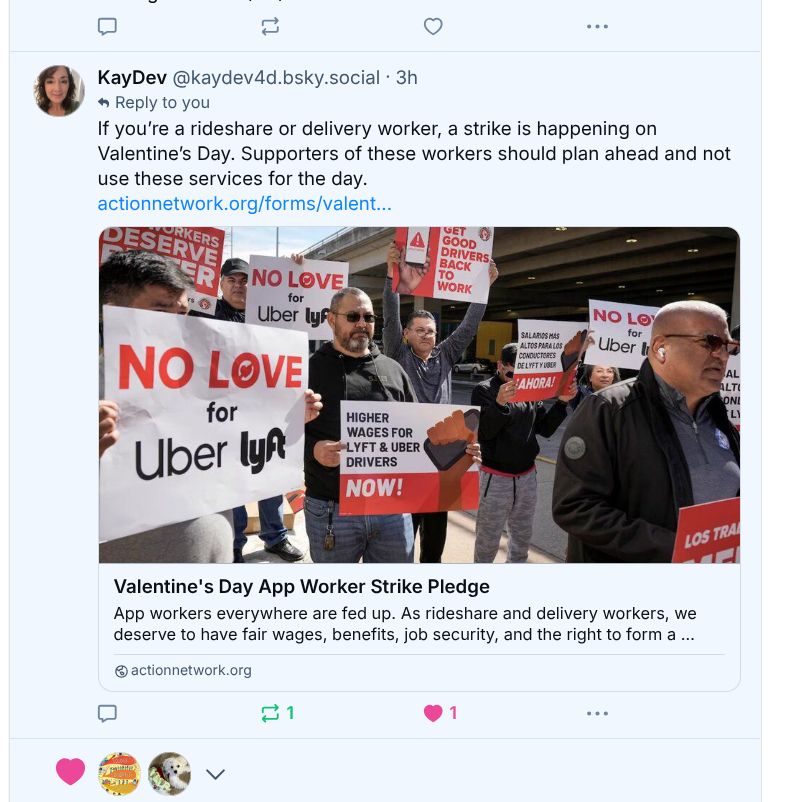794x802 pixels.
Task: Repost the KayDev strike post
Action: tap(277, 713)
